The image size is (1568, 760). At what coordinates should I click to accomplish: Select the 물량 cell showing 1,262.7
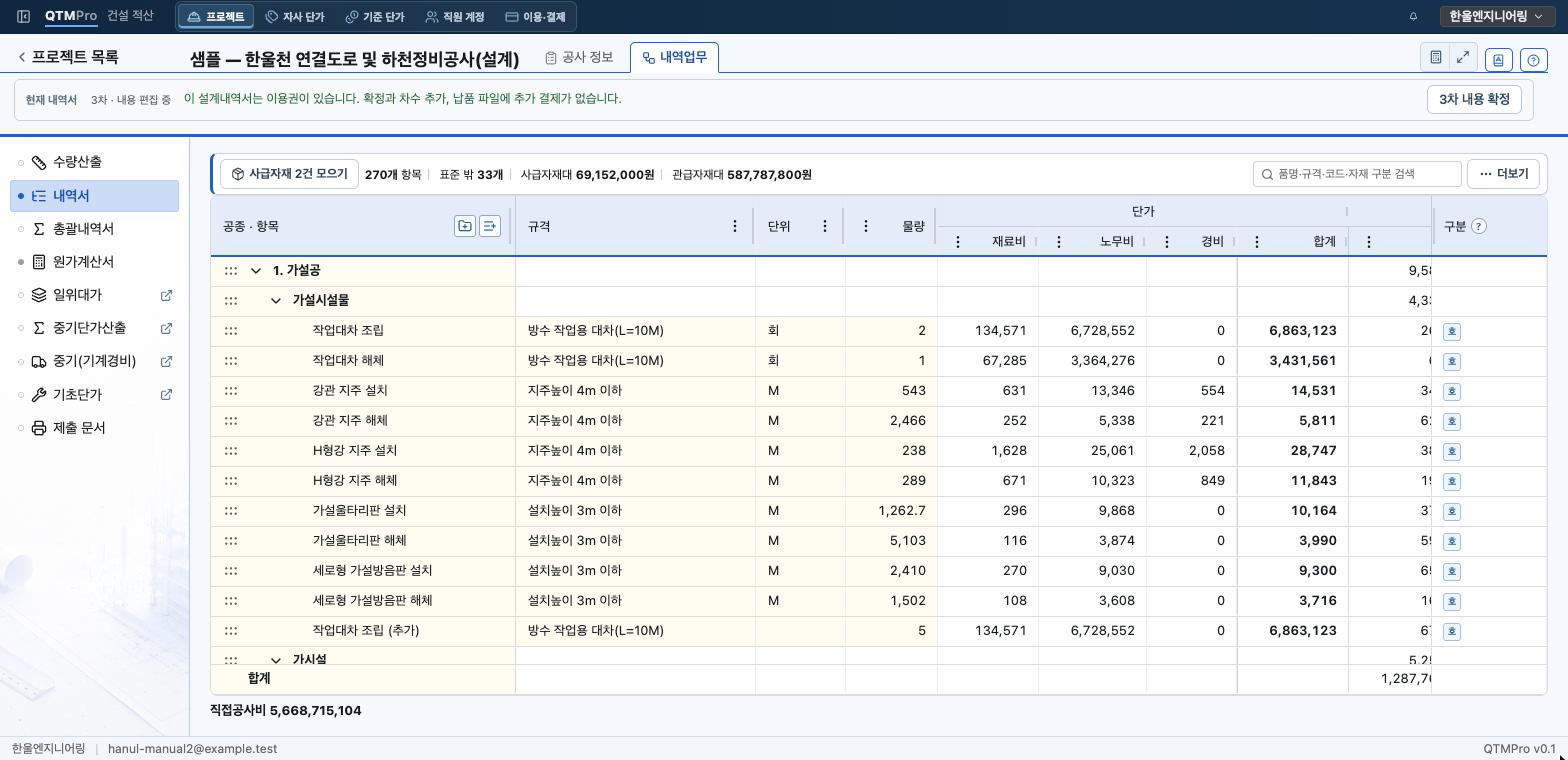(x=890, y=511)
